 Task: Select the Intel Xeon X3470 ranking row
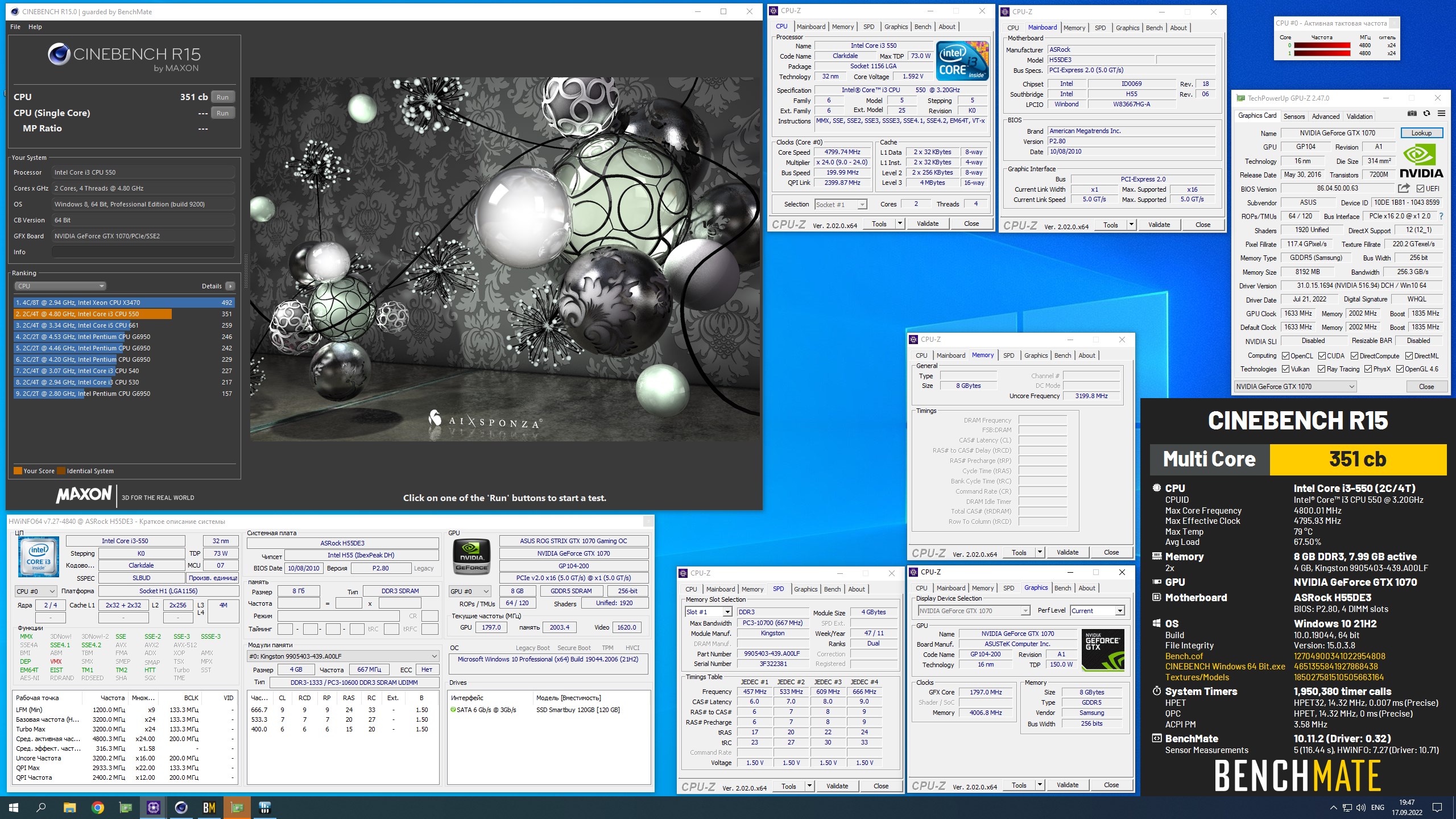(124, 303)
